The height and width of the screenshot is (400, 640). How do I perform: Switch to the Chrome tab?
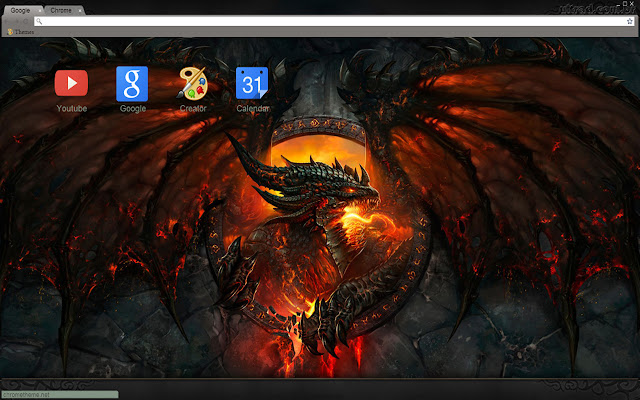(64, 10)
